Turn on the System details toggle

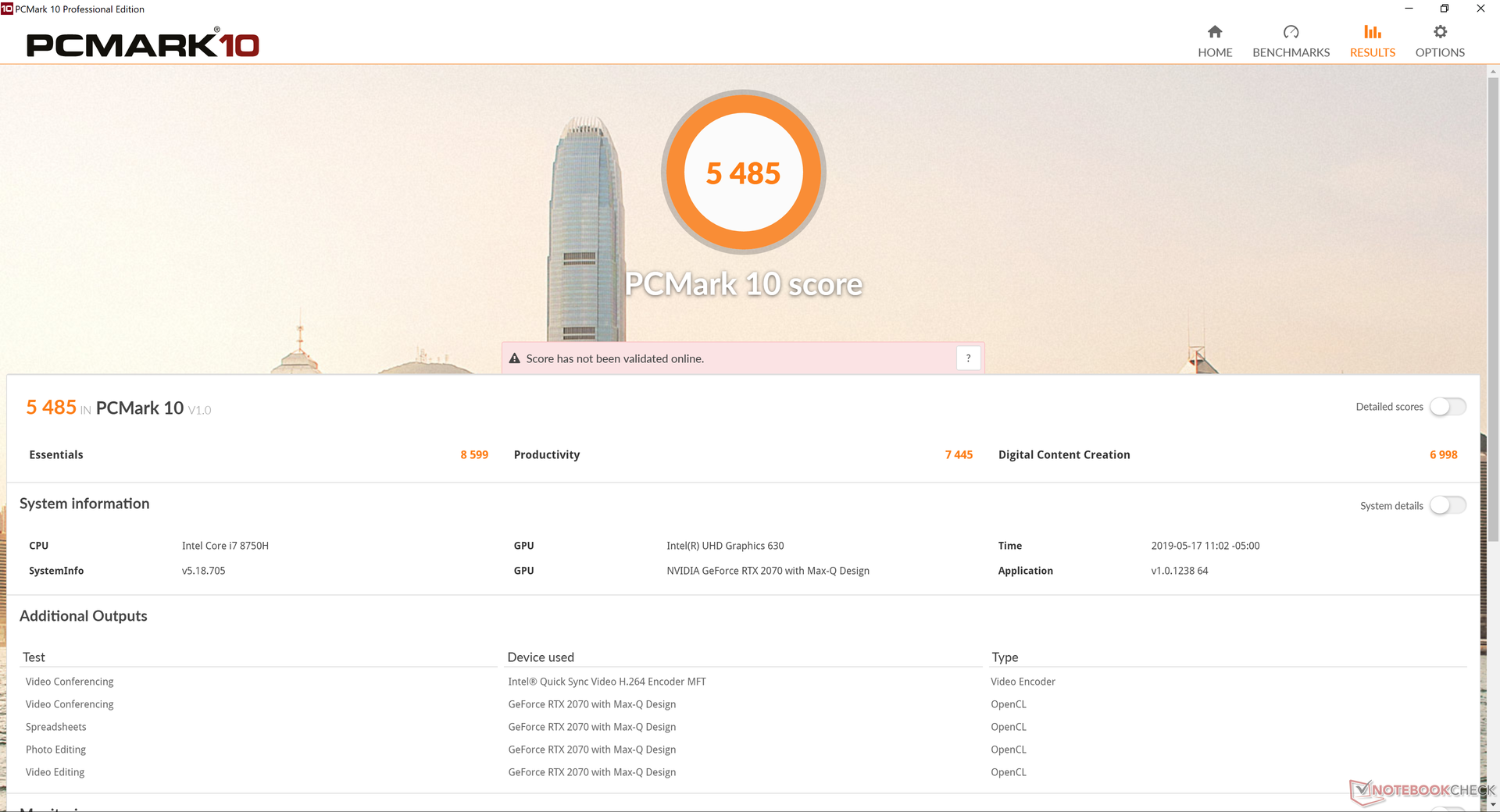point(1448,506)
